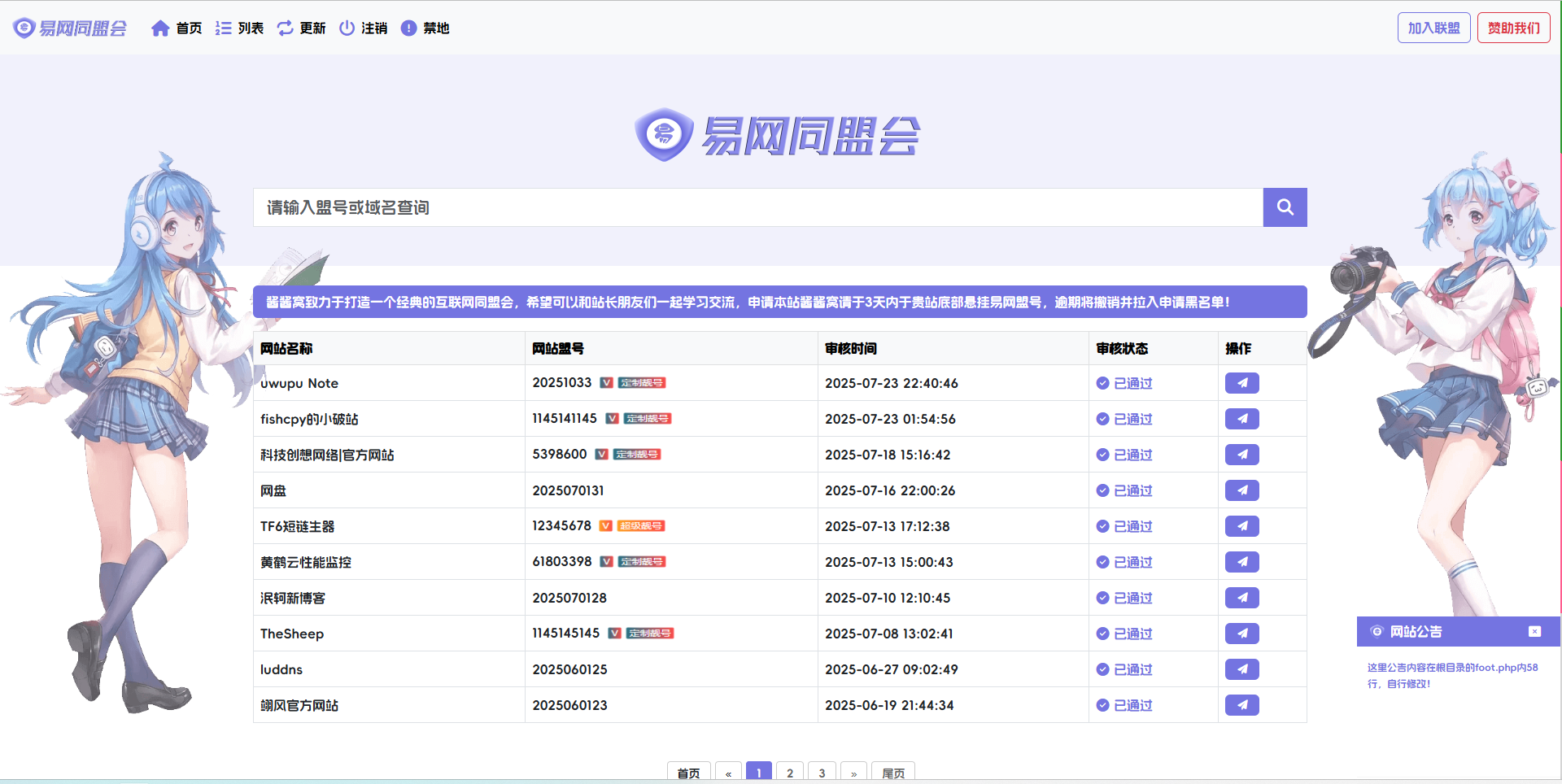
Task: Click the 易网同盟会 logo in top-left corner
Action: (71, 28)
